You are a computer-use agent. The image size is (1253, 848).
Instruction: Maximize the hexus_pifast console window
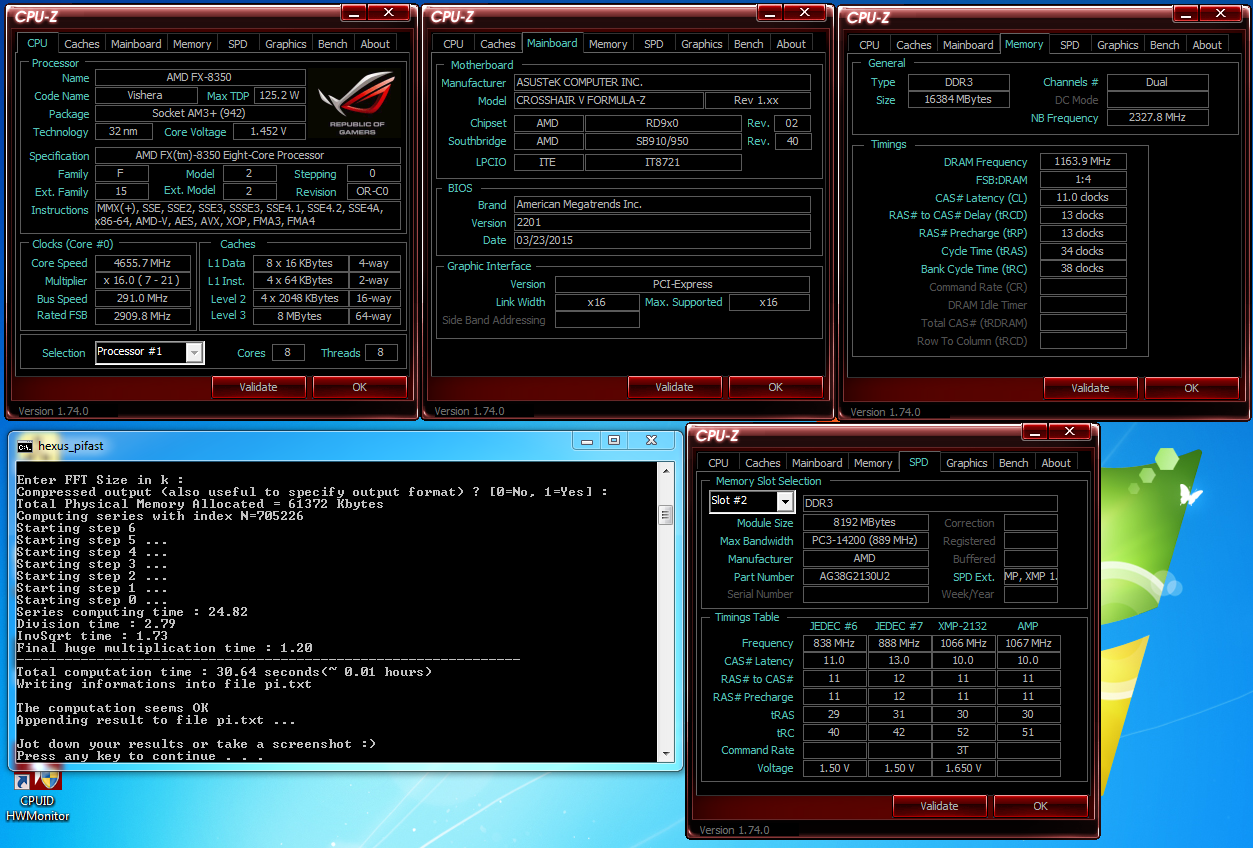pos(614,440)
